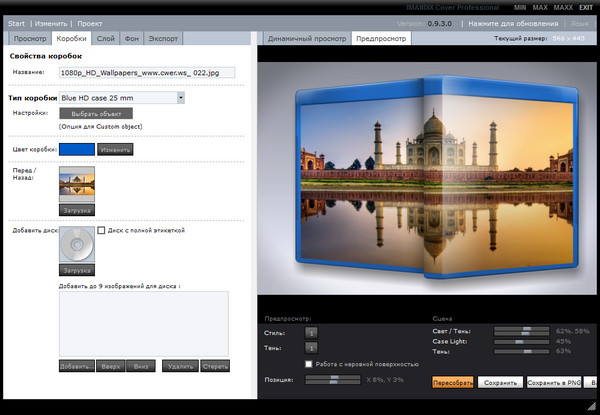Open the Тип коробки dropdown
The height and width of the screenshot is (415, 600).
tap(180, 98)
